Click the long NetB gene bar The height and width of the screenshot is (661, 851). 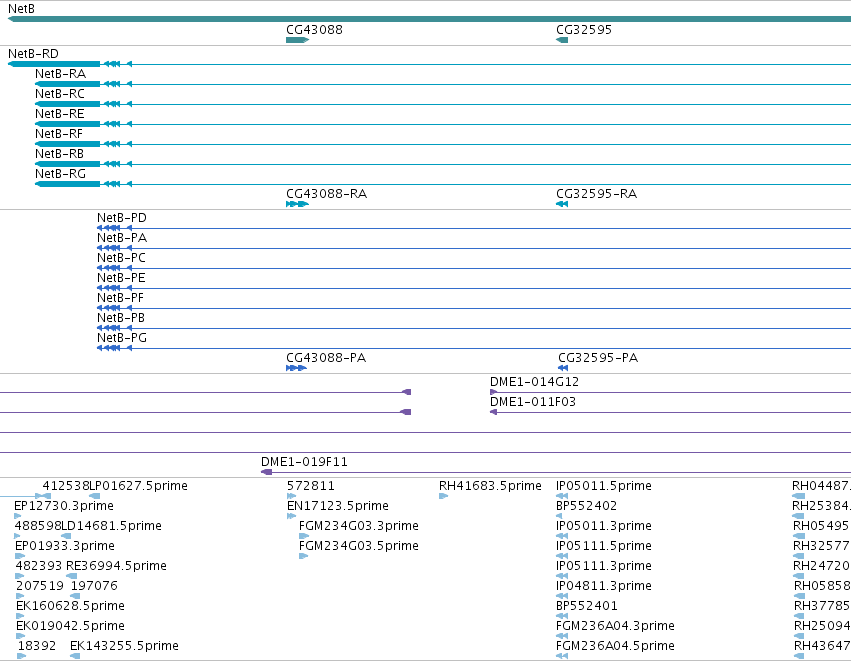pos(429,20)
